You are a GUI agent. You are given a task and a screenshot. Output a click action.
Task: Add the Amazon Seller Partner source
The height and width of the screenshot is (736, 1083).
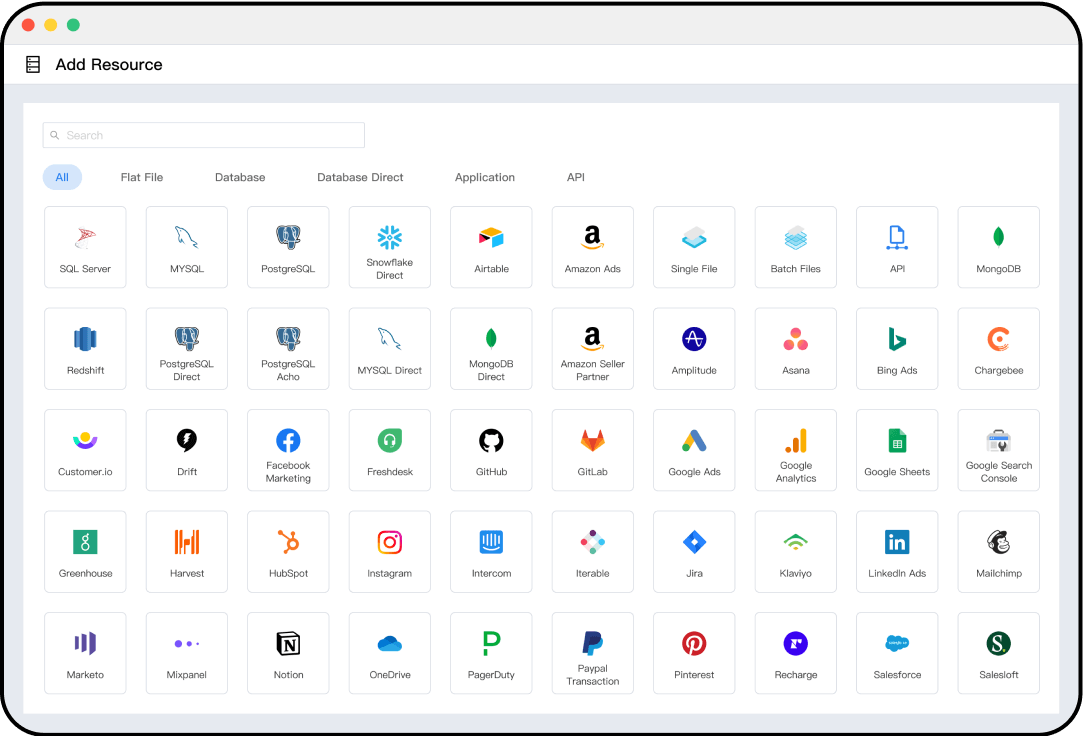(592, 348)
